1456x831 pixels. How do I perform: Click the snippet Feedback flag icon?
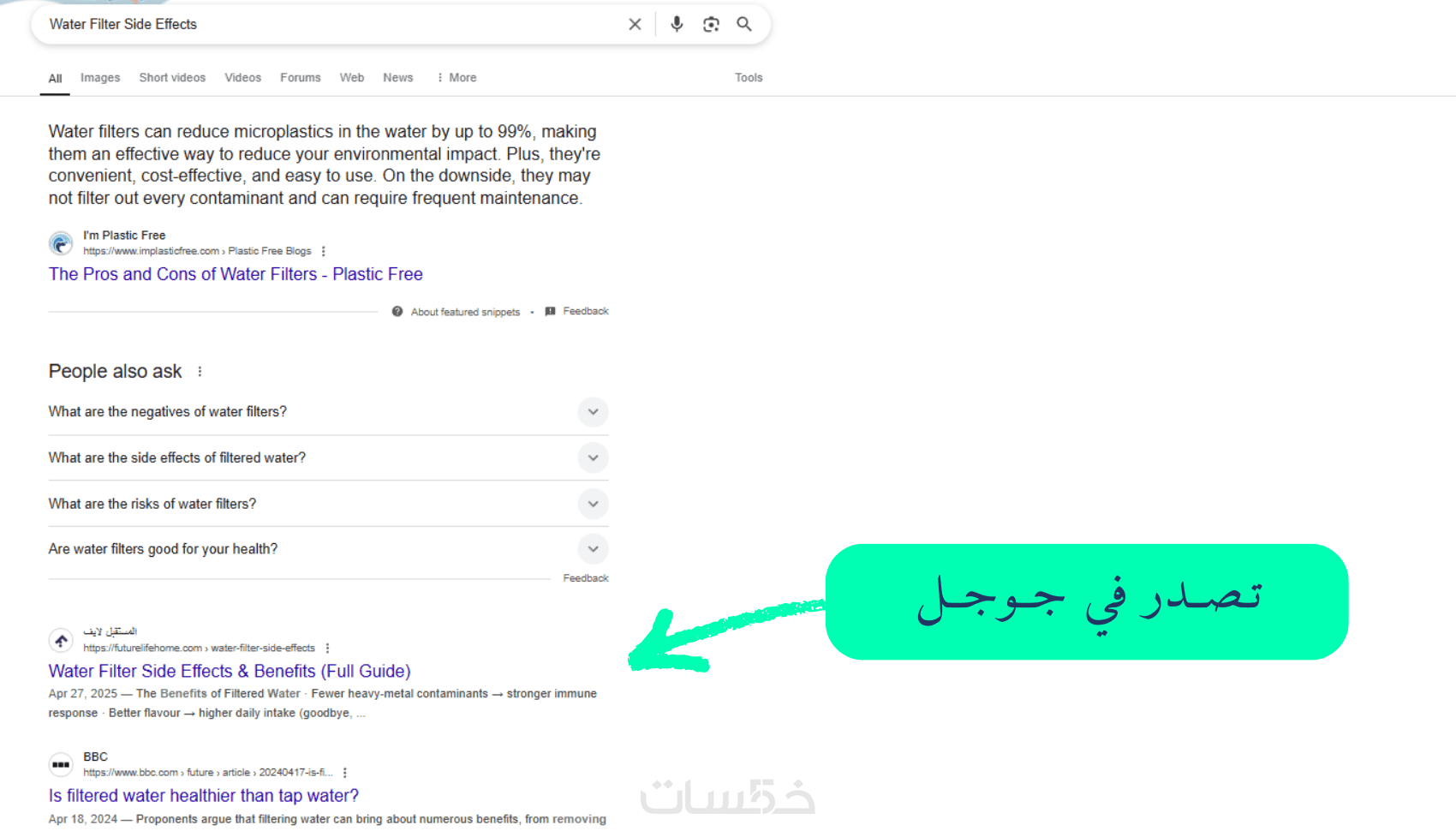click(x=550, y=311)
